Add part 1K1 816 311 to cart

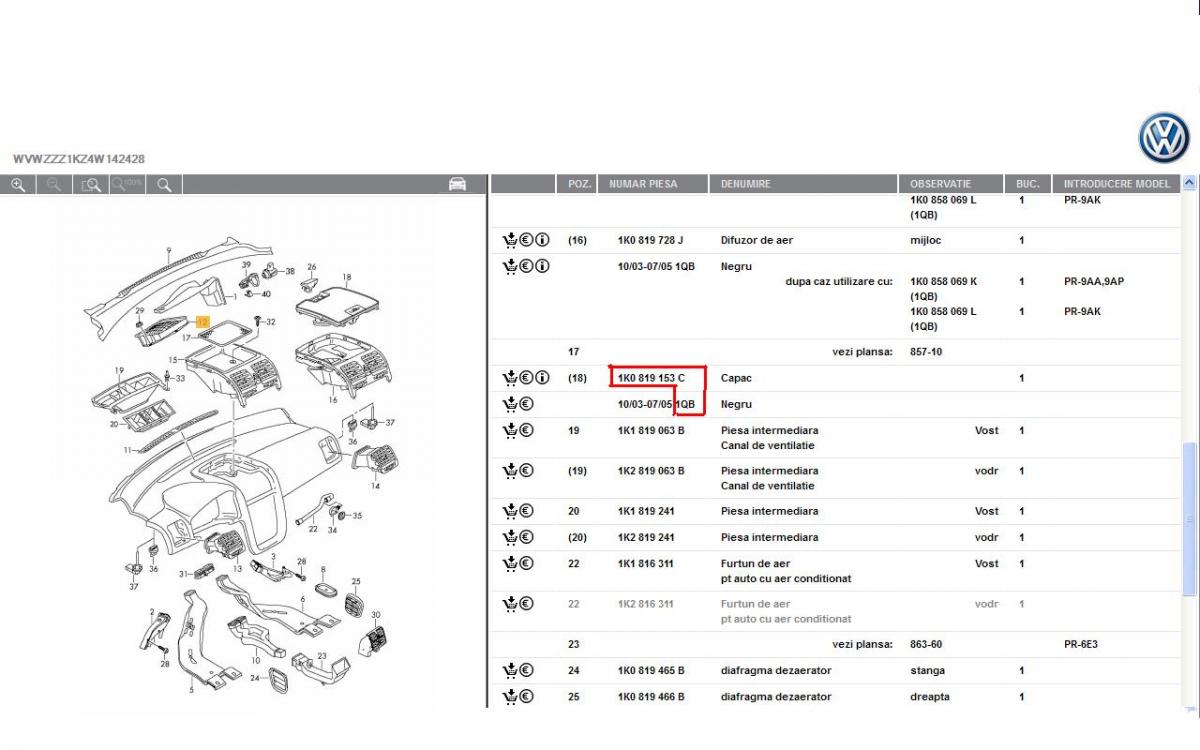coord(509,564)
